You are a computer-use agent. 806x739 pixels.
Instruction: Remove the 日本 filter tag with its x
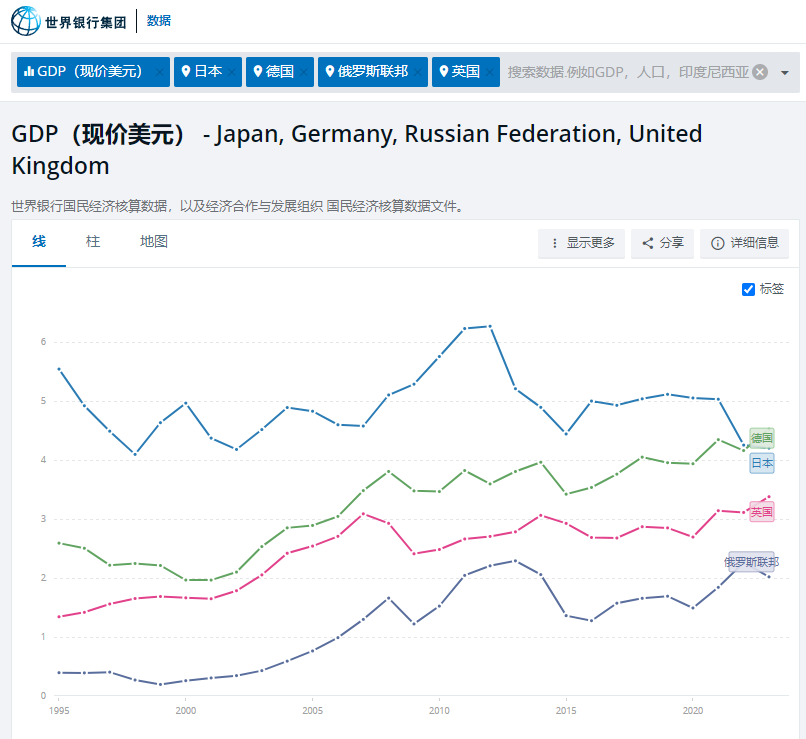(x=232, y=72)
